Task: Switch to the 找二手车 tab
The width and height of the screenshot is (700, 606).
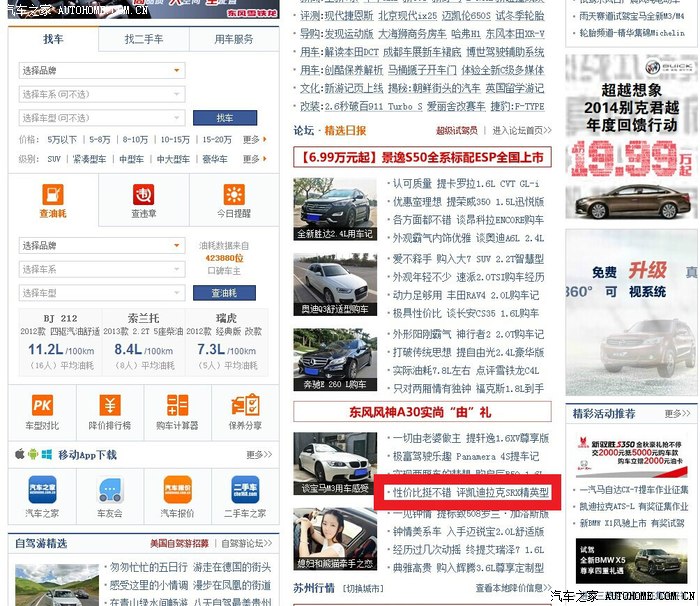Action: coord(143,39)
